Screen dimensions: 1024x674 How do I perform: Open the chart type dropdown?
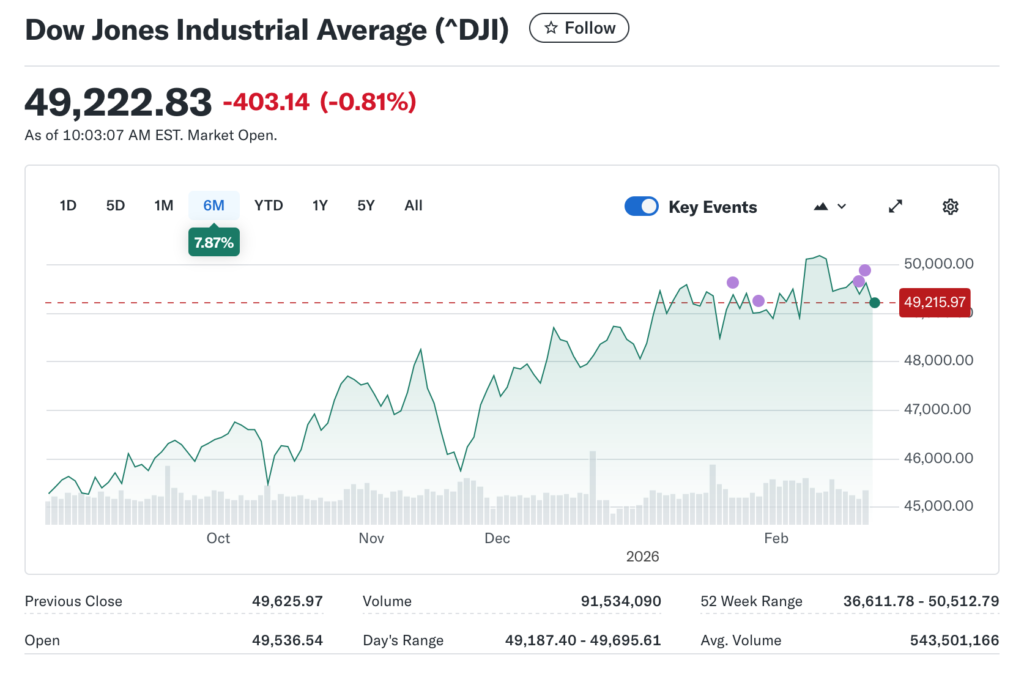[830, 206]
